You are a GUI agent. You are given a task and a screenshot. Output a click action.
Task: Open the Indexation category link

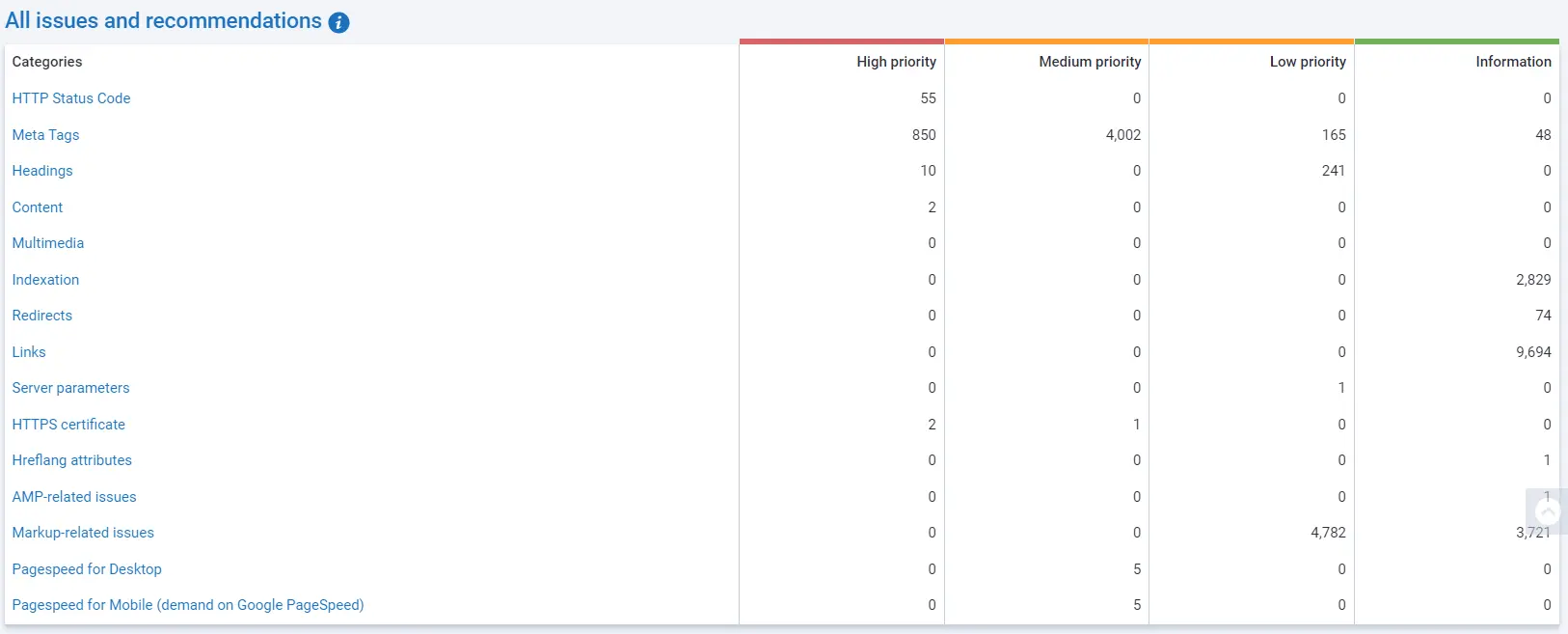click(45, 280)
